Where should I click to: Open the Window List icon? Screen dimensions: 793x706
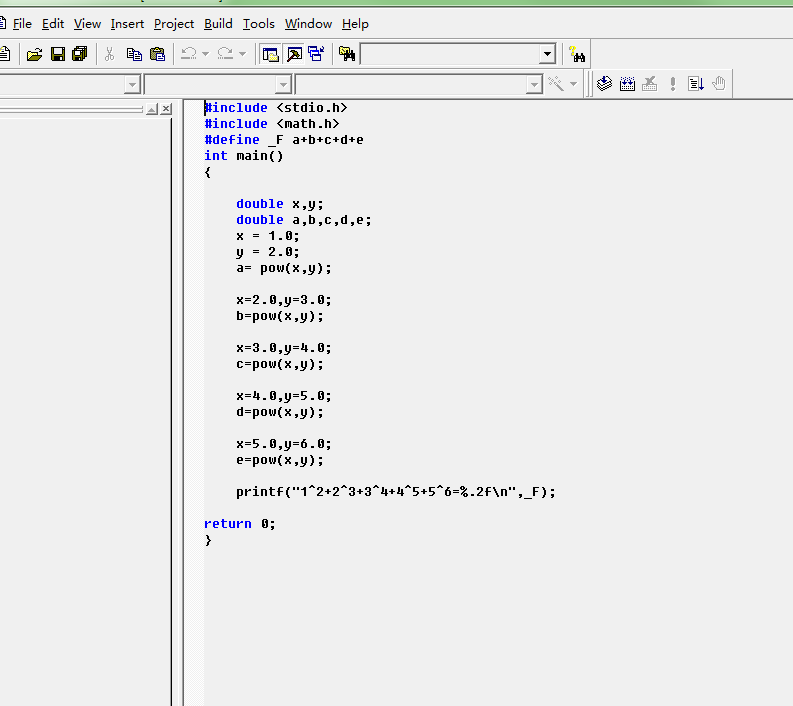[x=317, y=54]
